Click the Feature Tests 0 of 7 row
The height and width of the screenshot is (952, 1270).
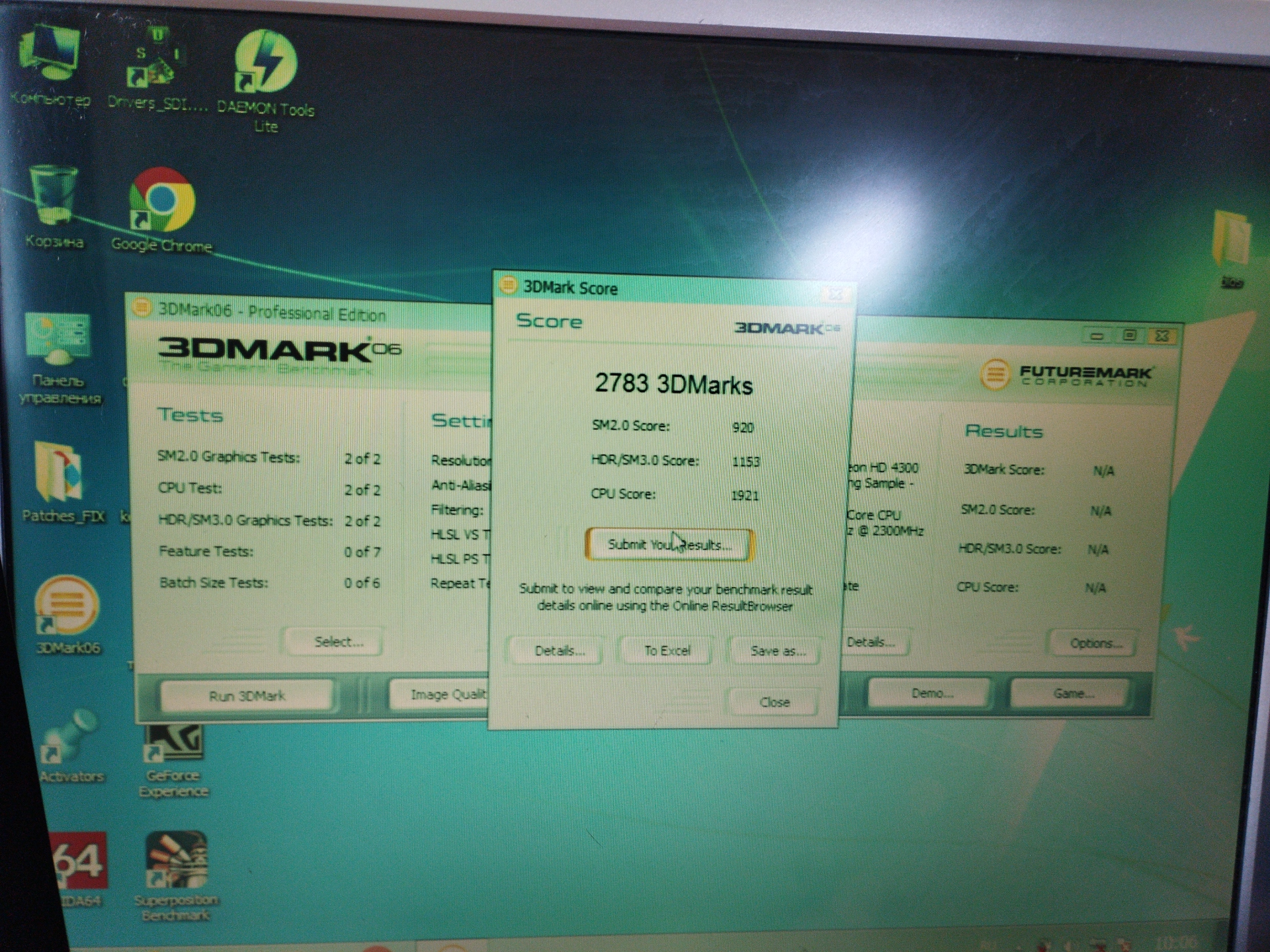pos(270,551)
